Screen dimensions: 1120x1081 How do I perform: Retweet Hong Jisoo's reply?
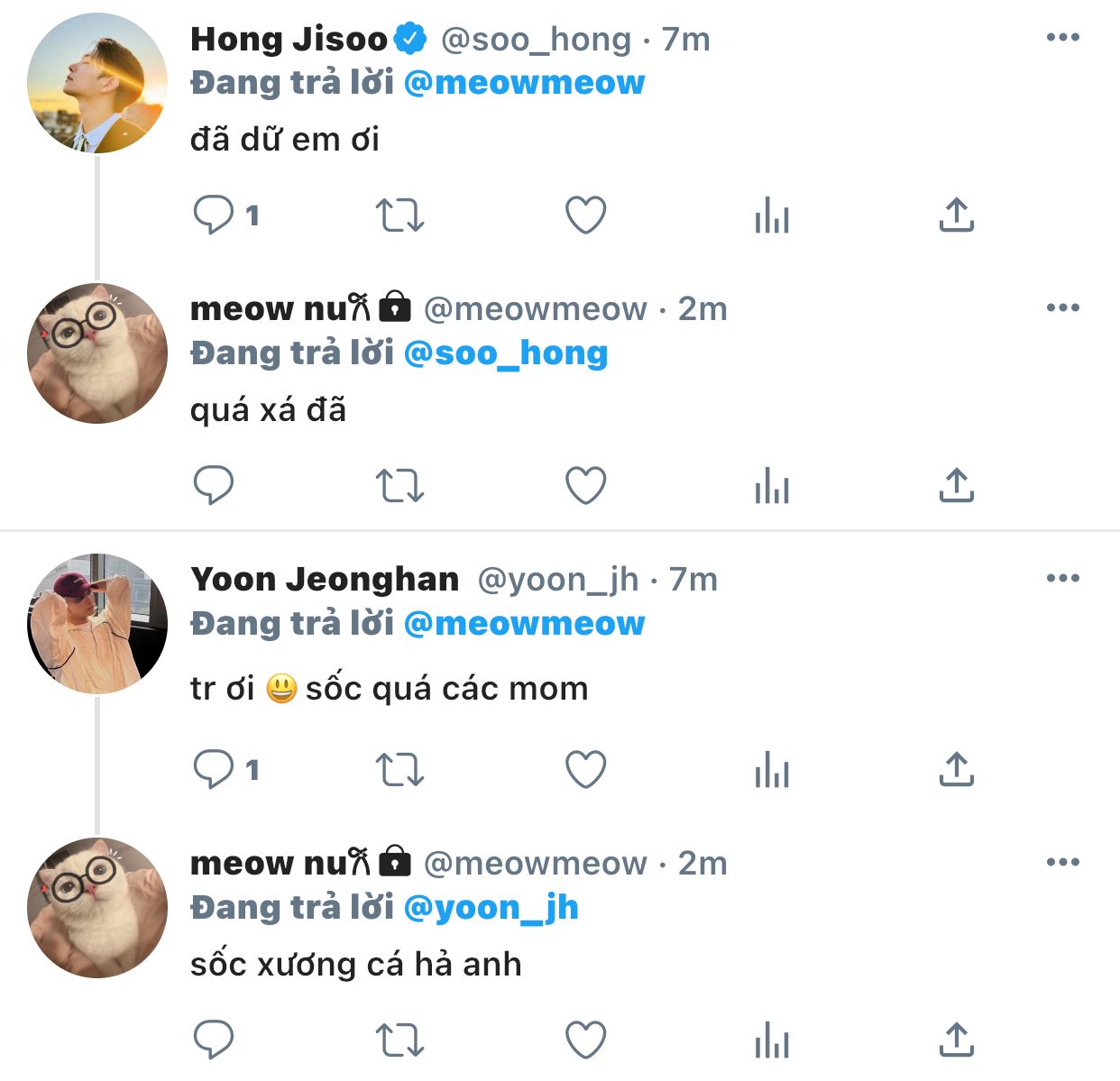[399, 215]
